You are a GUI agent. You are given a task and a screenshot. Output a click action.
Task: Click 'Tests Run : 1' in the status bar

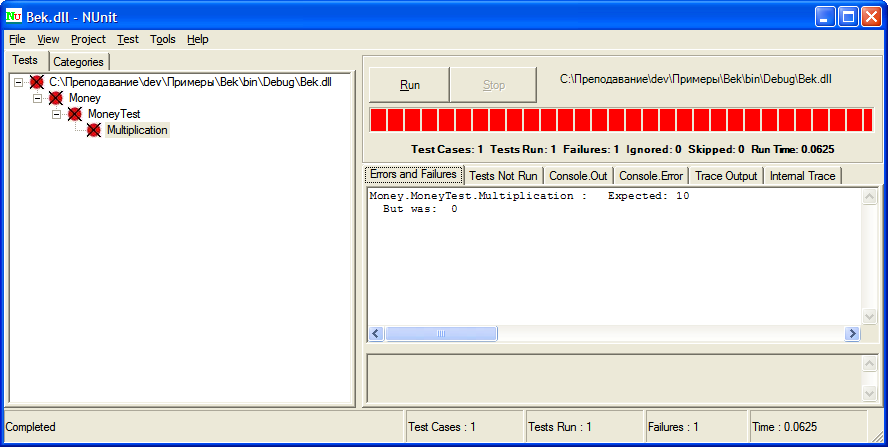[x=560, y=427]
